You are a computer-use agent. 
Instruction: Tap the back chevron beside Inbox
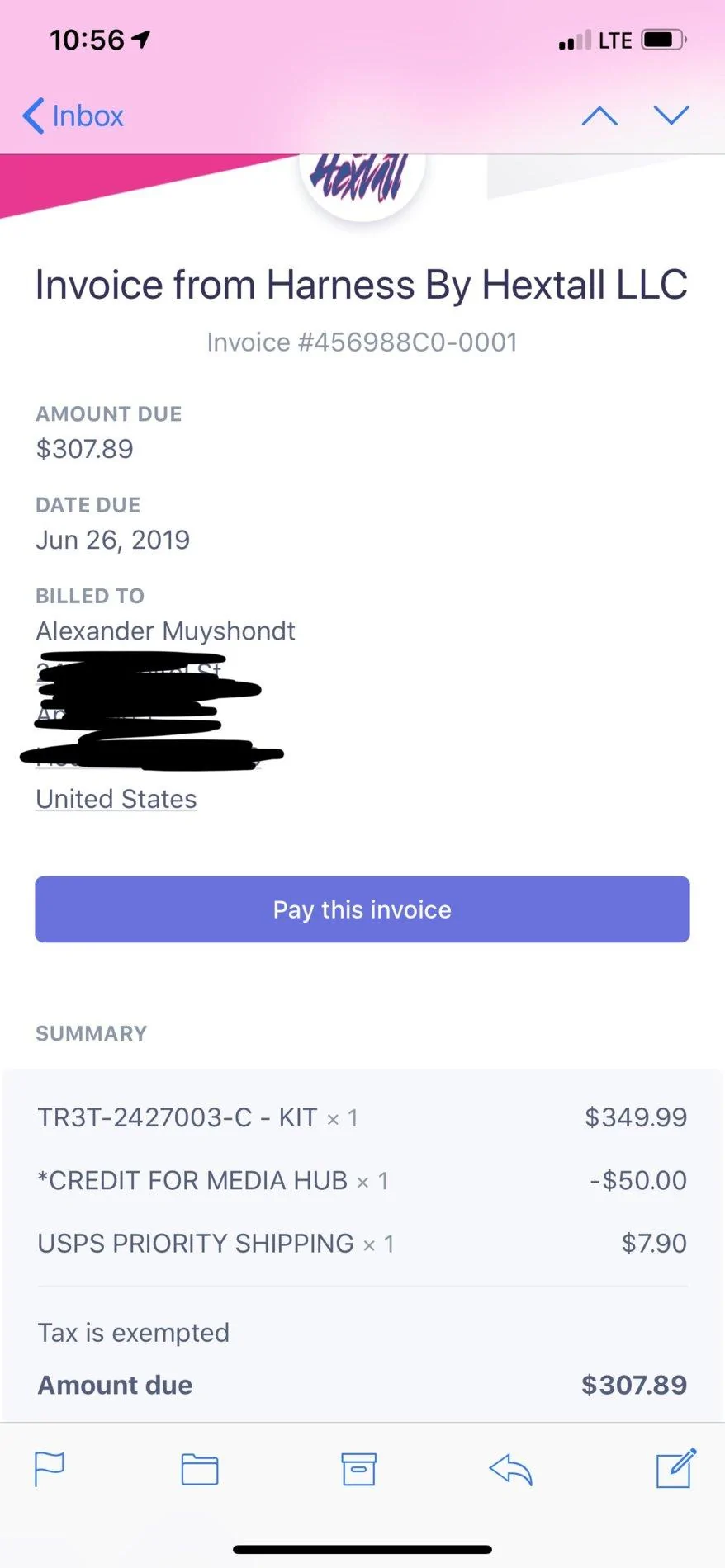pyautogui.click(x=33, y=116)
